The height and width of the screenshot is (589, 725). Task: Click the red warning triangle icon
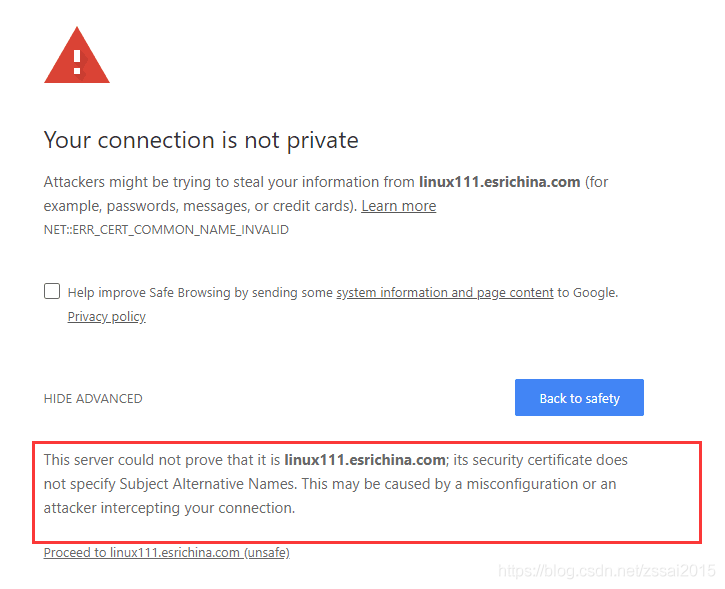coord(77,56)
